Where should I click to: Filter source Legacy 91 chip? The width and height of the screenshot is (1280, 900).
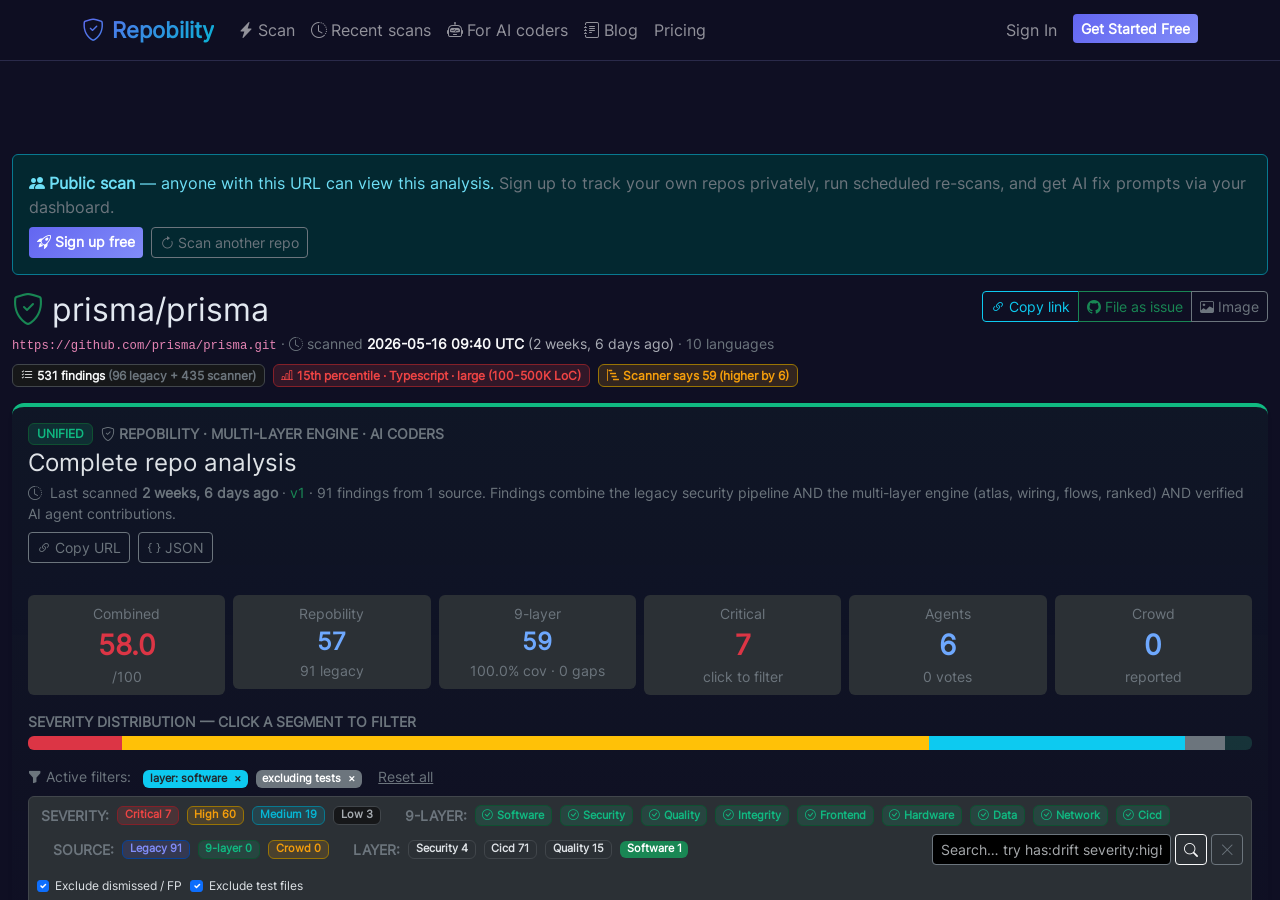pyautogui.click(x=156, y=849)
